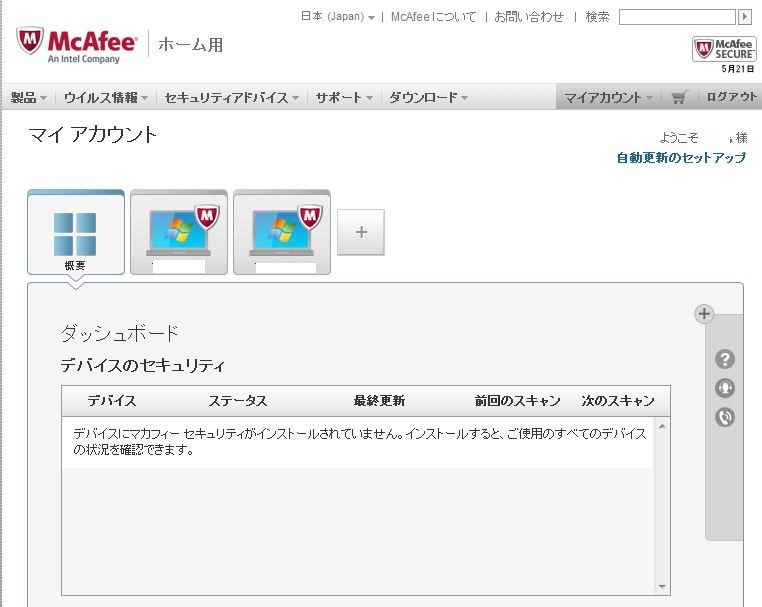Click the デバイス column header
This screenshot has width=762, height=607.
coord(112,400)
